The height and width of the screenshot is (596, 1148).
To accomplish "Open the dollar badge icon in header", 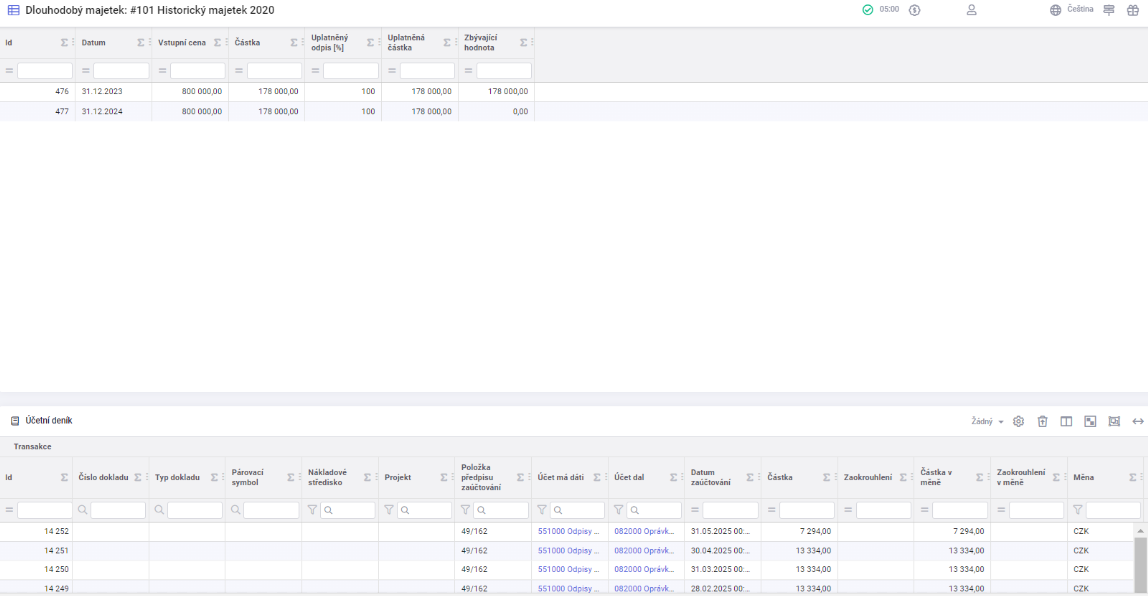I will [x=914, y=10].
